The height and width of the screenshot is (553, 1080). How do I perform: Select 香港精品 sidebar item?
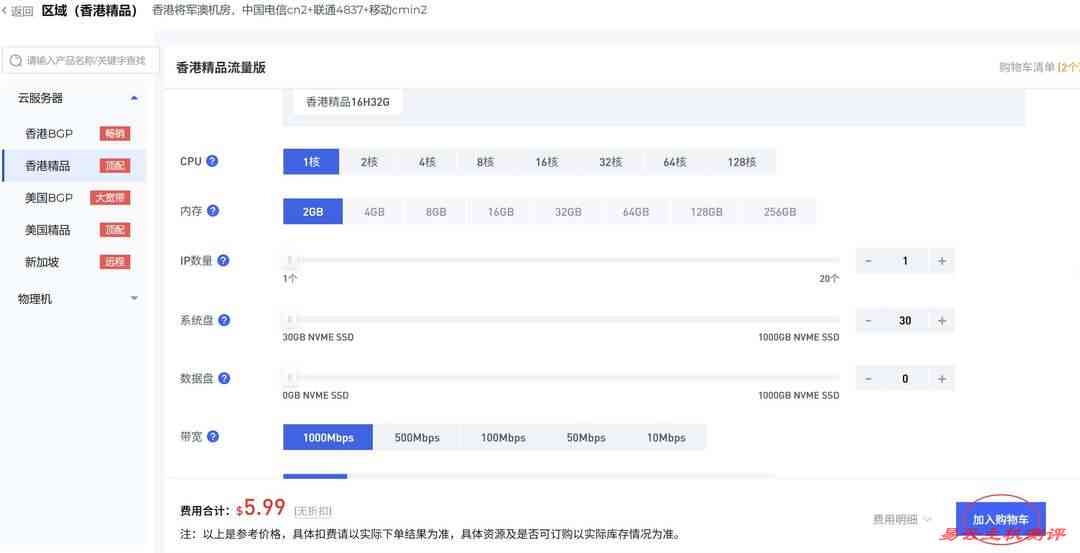pos(74,166)
